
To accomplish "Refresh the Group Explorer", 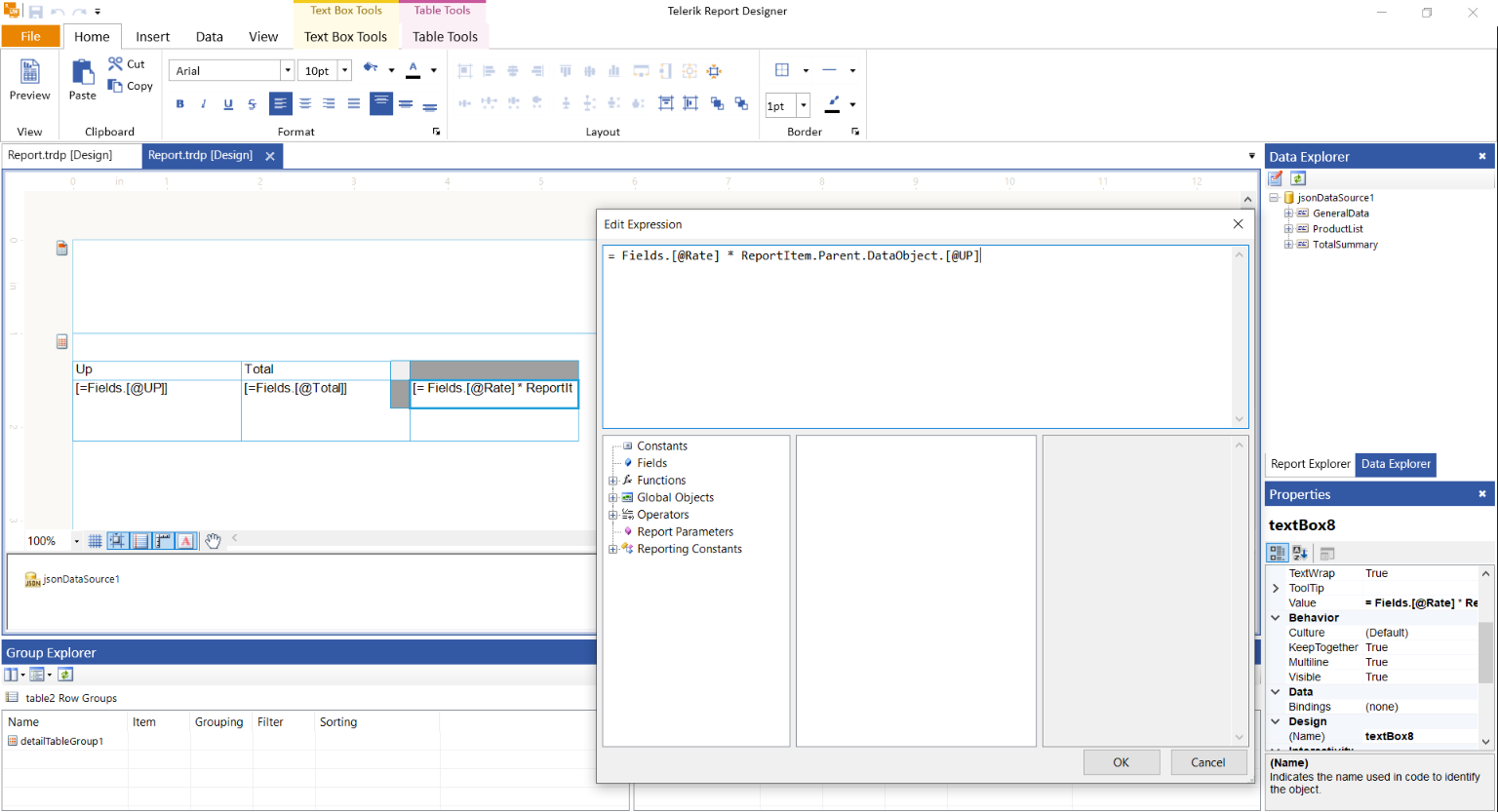I will pos(65,675).
